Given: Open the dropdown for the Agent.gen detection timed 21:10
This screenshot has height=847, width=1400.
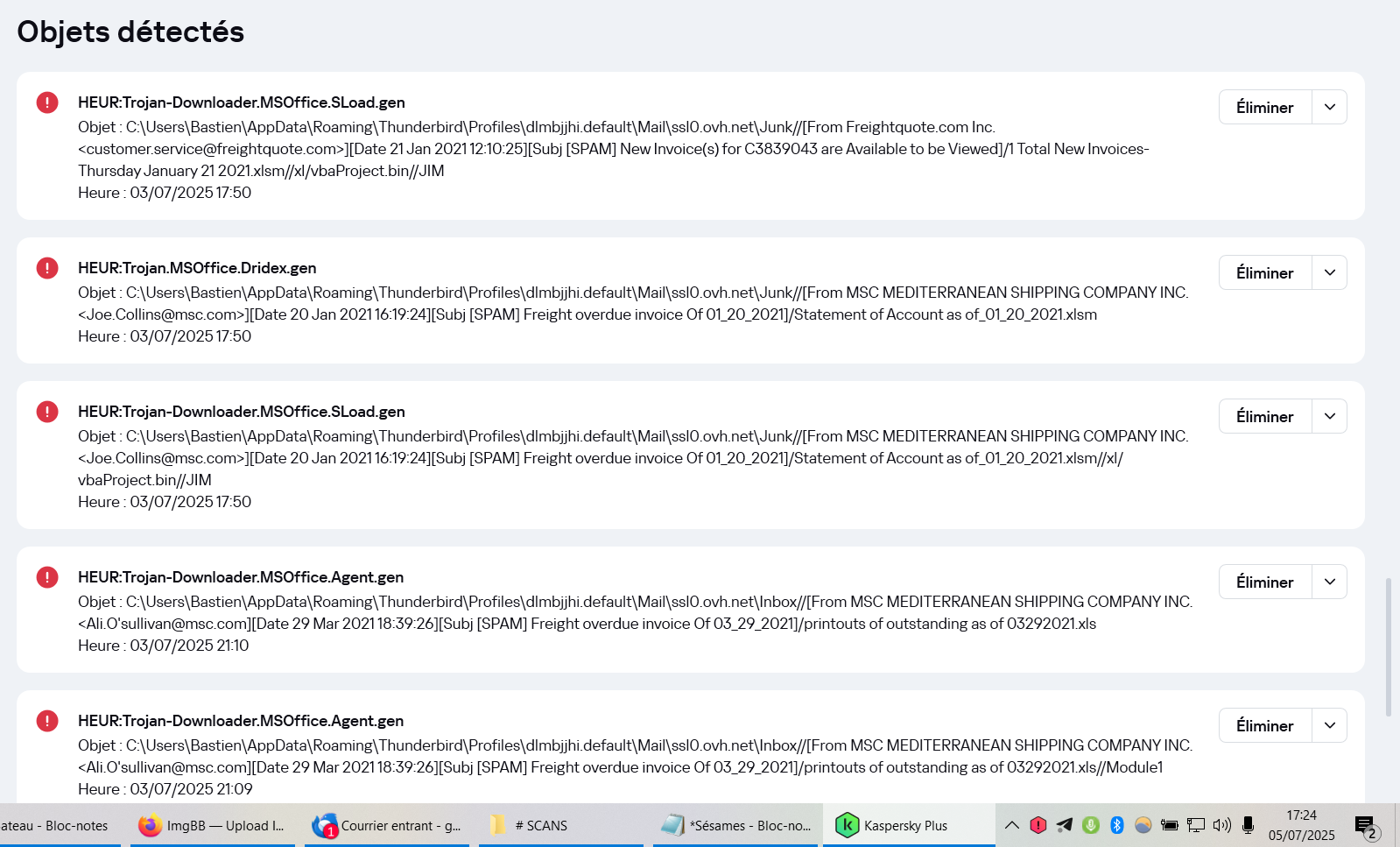Looking at the screenshot, I should pyautogui.click(x=1330, y=582).
